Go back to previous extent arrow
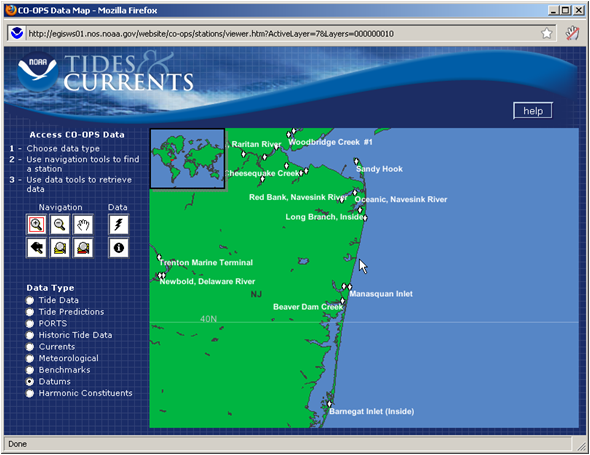 [x=36, y=248]
